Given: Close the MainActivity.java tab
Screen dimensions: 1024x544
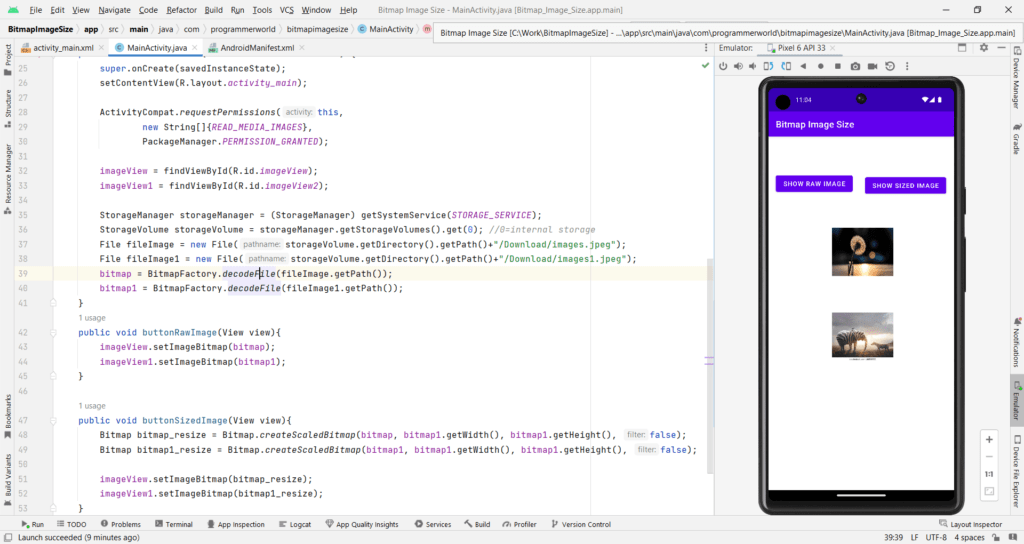Looking at the screenshot, I should click(x=195, y=48).
